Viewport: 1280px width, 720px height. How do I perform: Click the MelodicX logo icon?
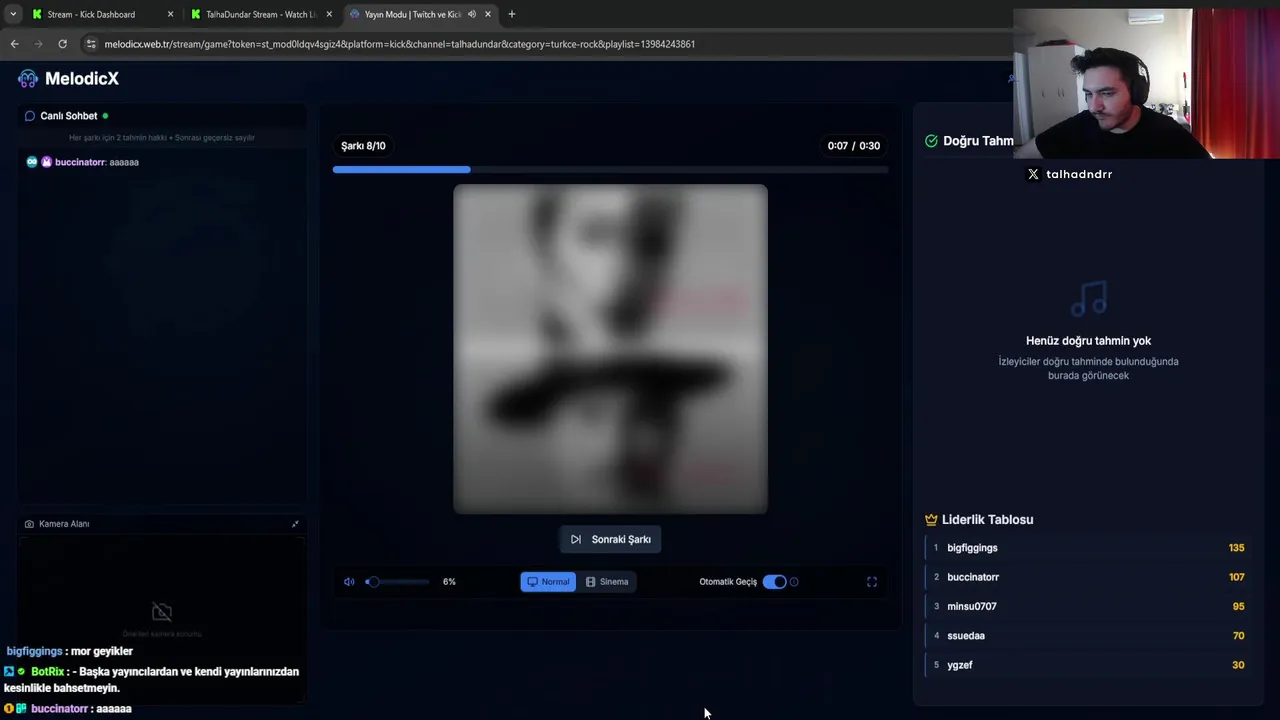(28, 79)
